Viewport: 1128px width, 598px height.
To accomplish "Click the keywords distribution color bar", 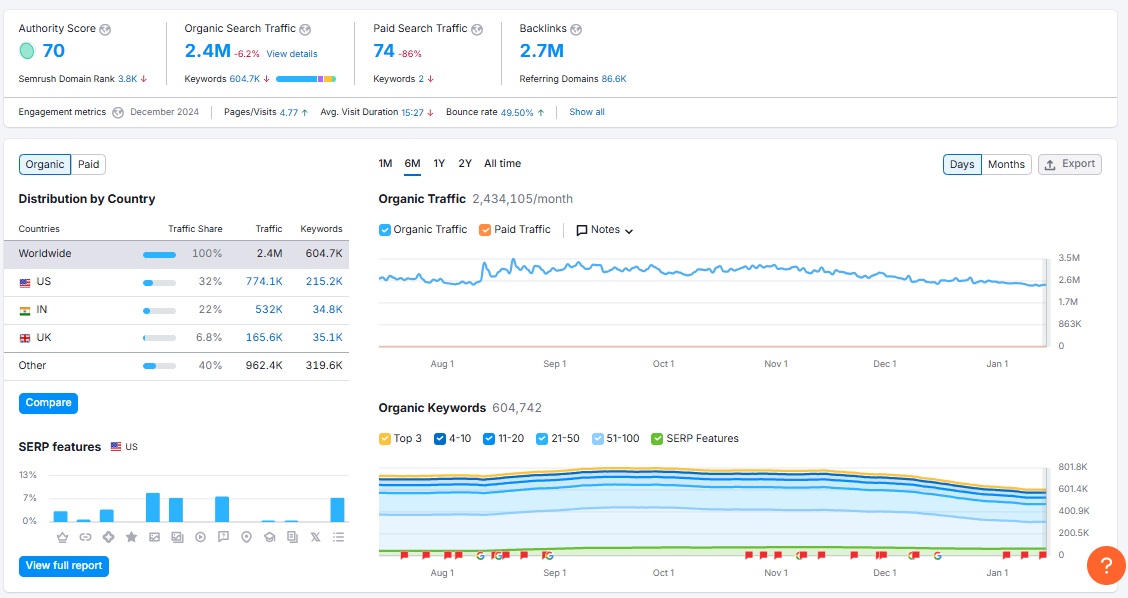I will click(305, 78).
